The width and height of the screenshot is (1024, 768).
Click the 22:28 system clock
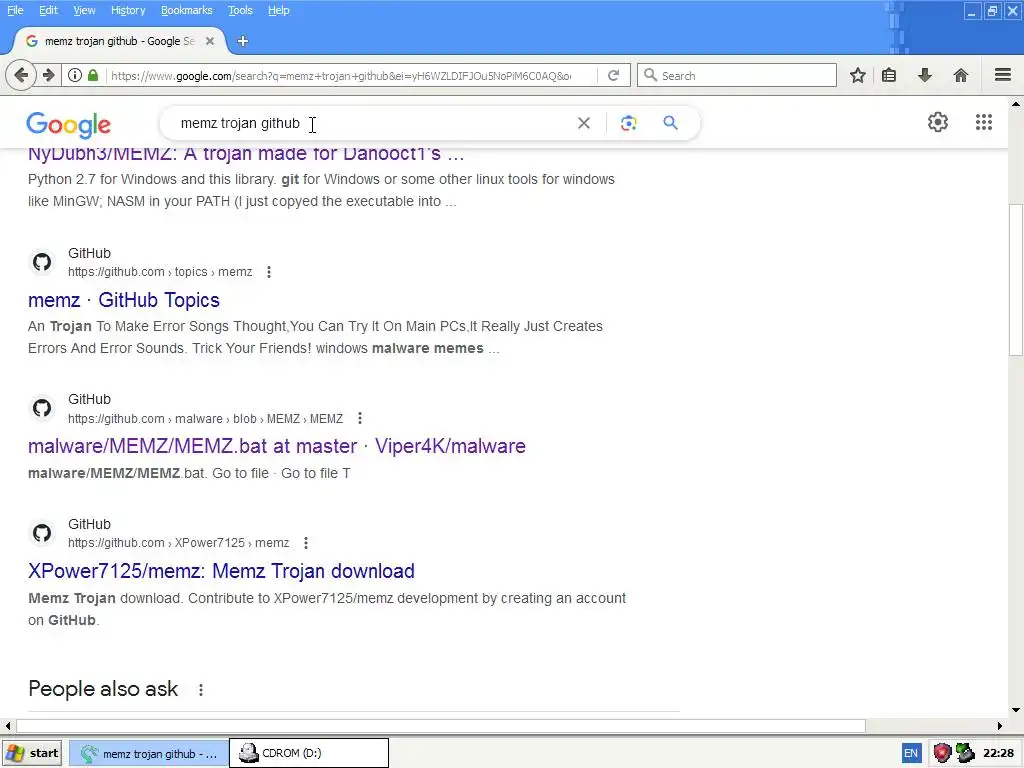click(x=999, y=754)
